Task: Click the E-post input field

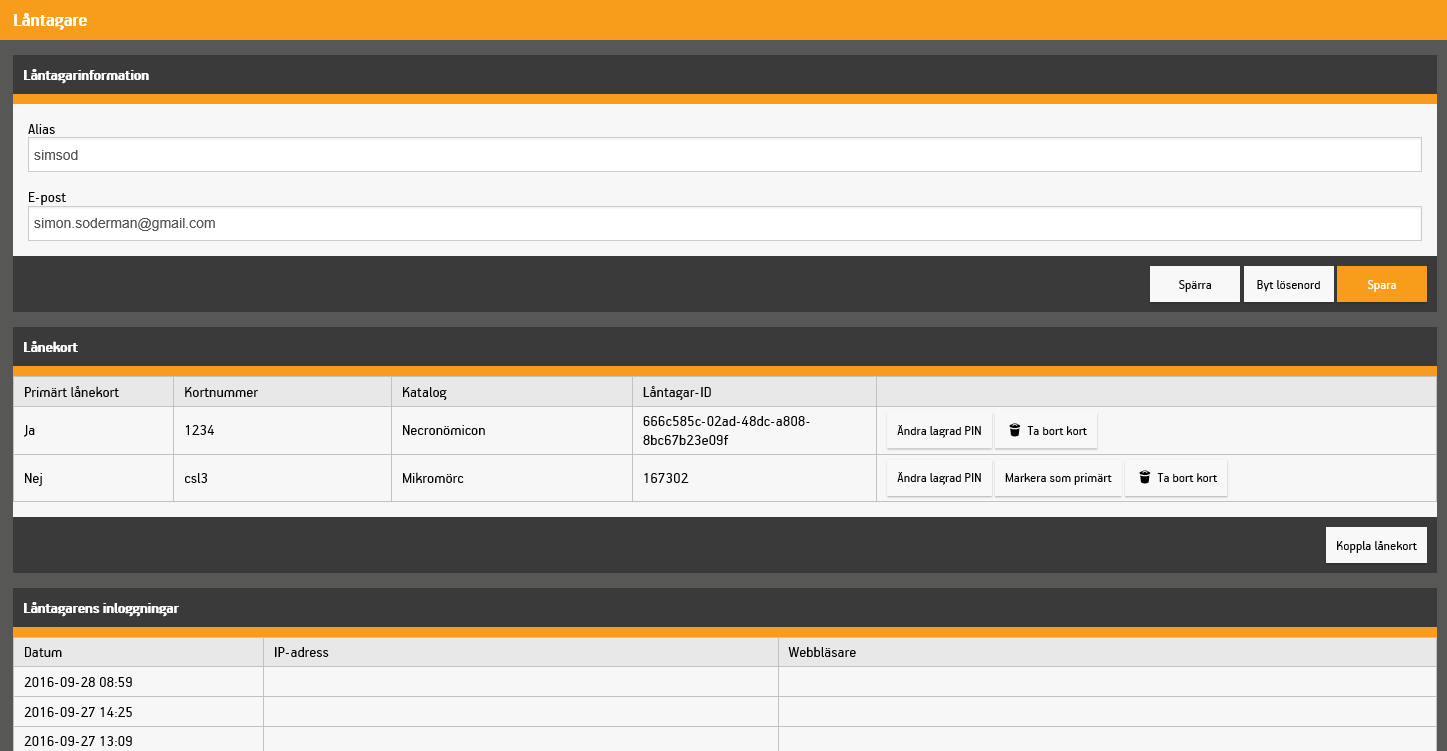Action: tap(725, 224)
